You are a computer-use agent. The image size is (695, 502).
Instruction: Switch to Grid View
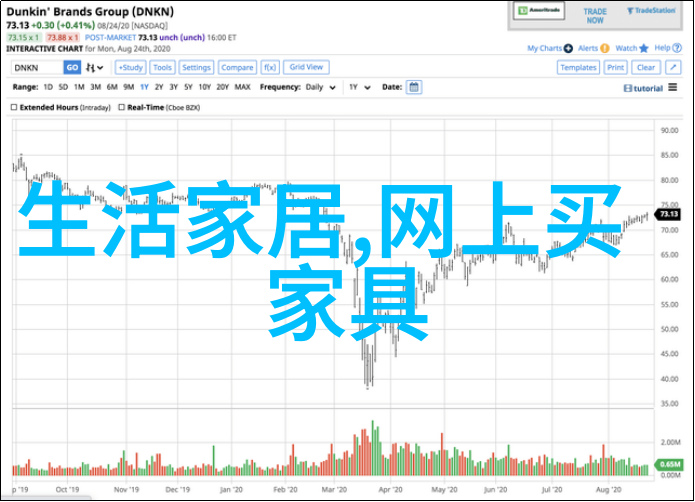point(306,67)
